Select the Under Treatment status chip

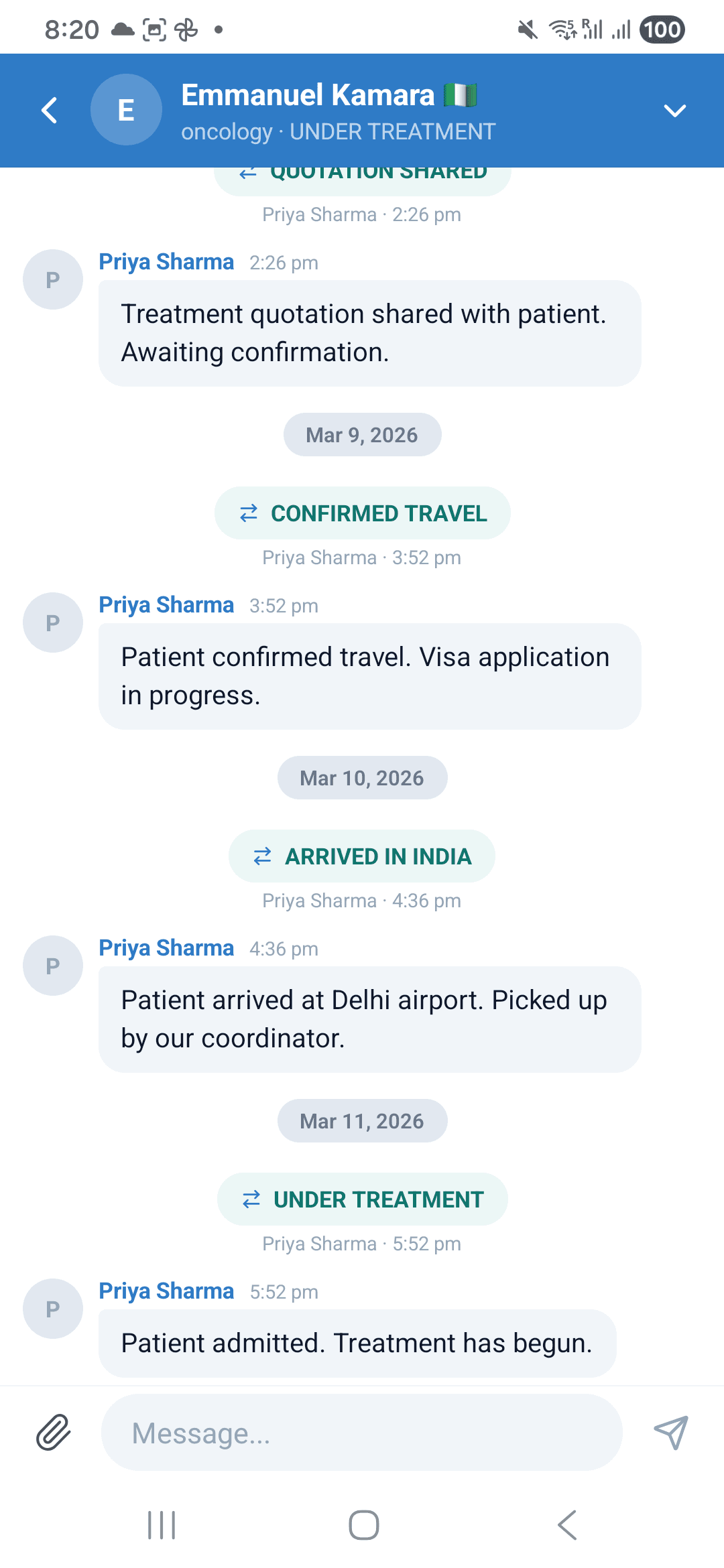363,1199
